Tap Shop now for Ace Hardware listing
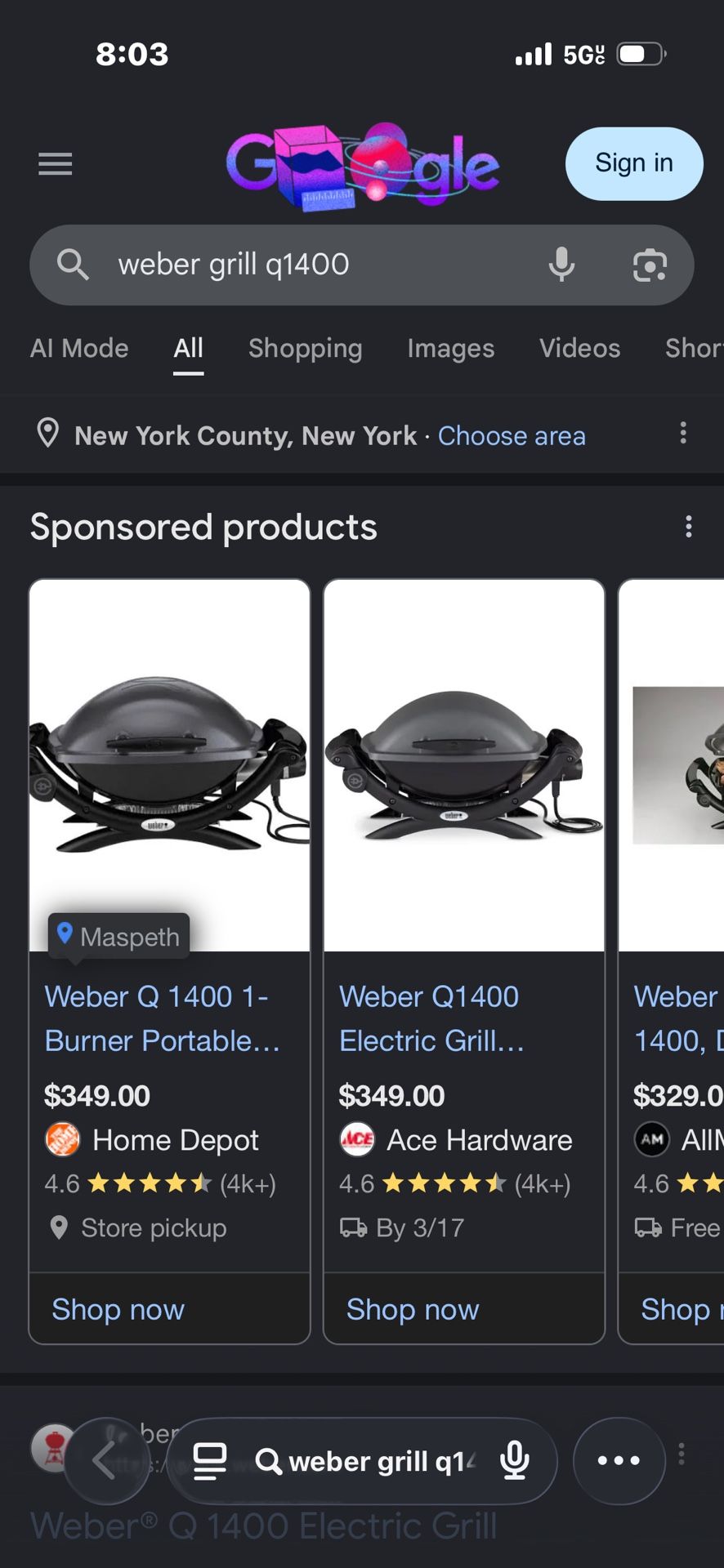Image resolution: width=724 pixels, height=1568 pixels. [413, 1309]
